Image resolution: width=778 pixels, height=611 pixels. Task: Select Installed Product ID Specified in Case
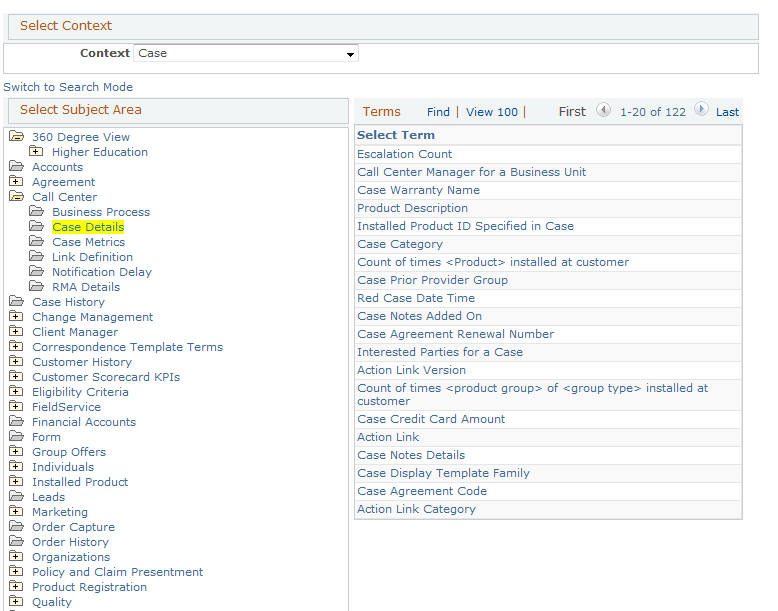pyautogui.click(x=465, y=226)
